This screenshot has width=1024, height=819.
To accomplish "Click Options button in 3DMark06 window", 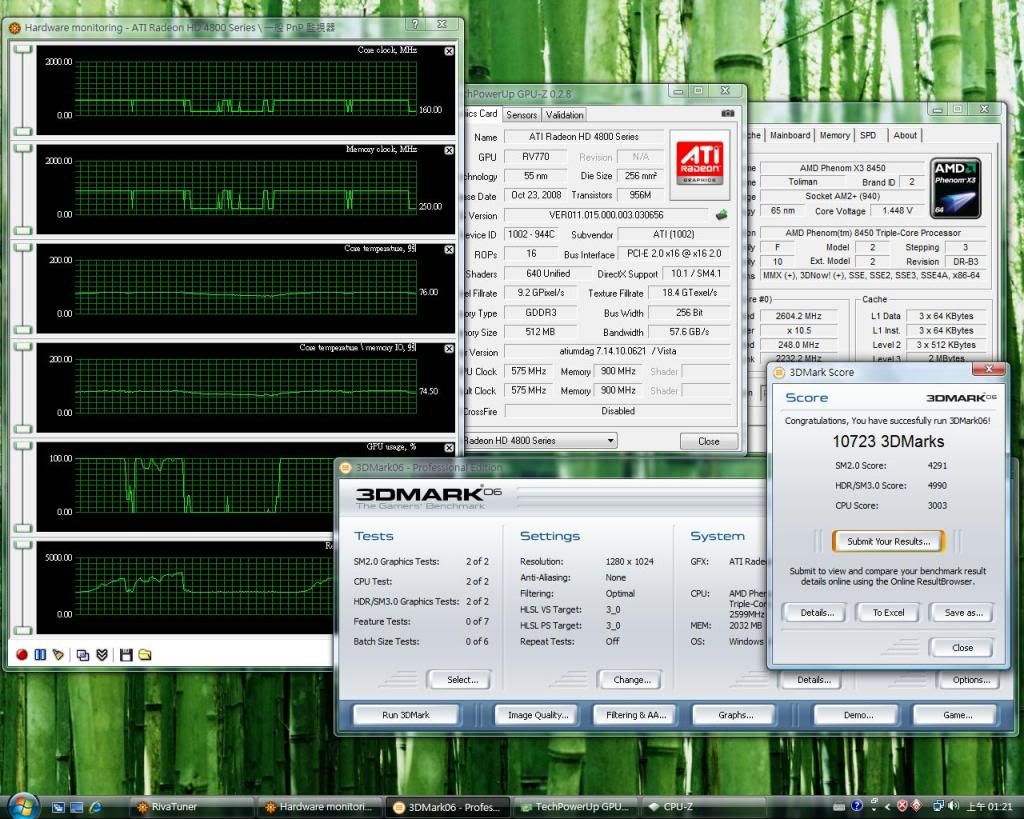I will [971, 680].
